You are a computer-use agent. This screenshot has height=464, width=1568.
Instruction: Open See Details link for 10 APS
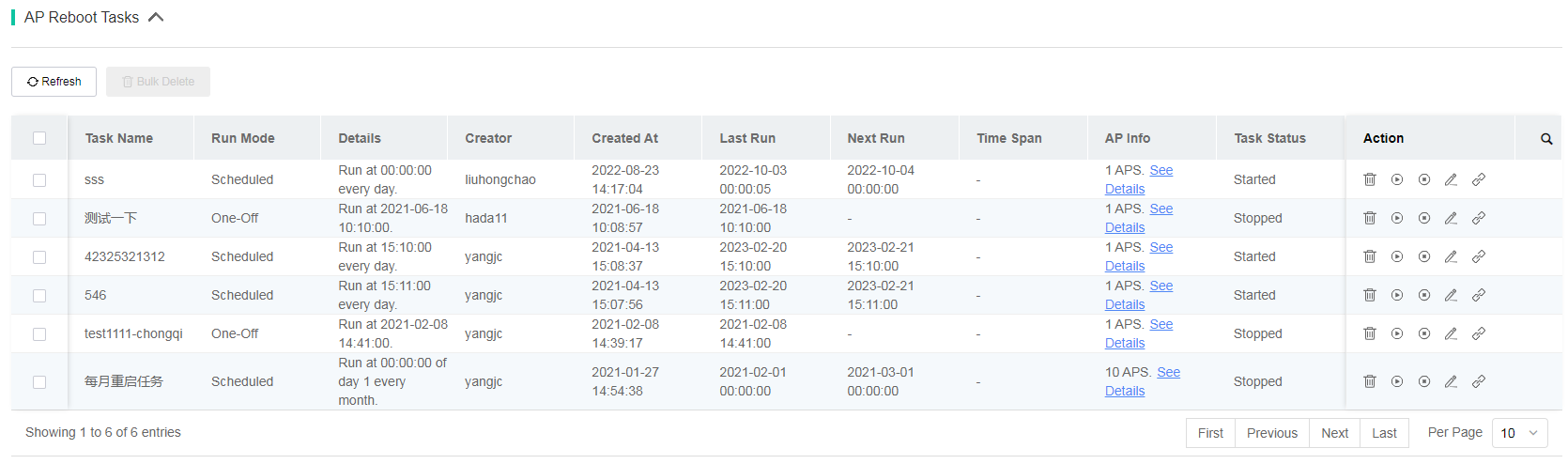[1143, 381]
